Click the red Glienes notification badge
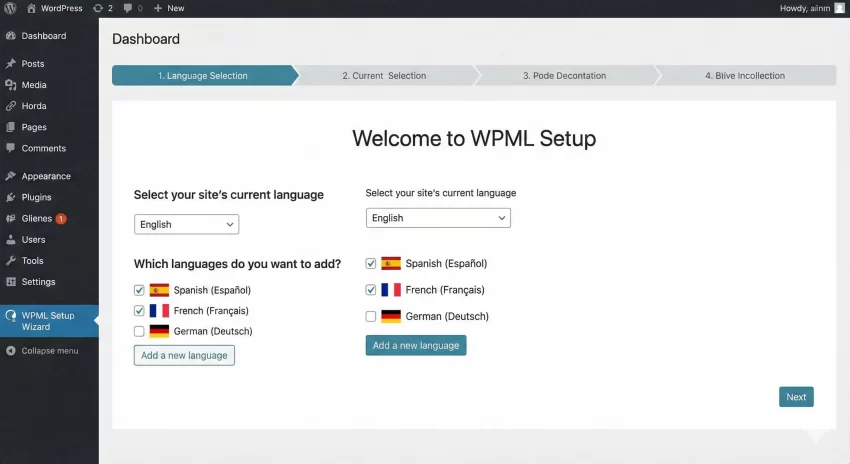Viewport: 850px width, 464px height. tap(61, 219)
